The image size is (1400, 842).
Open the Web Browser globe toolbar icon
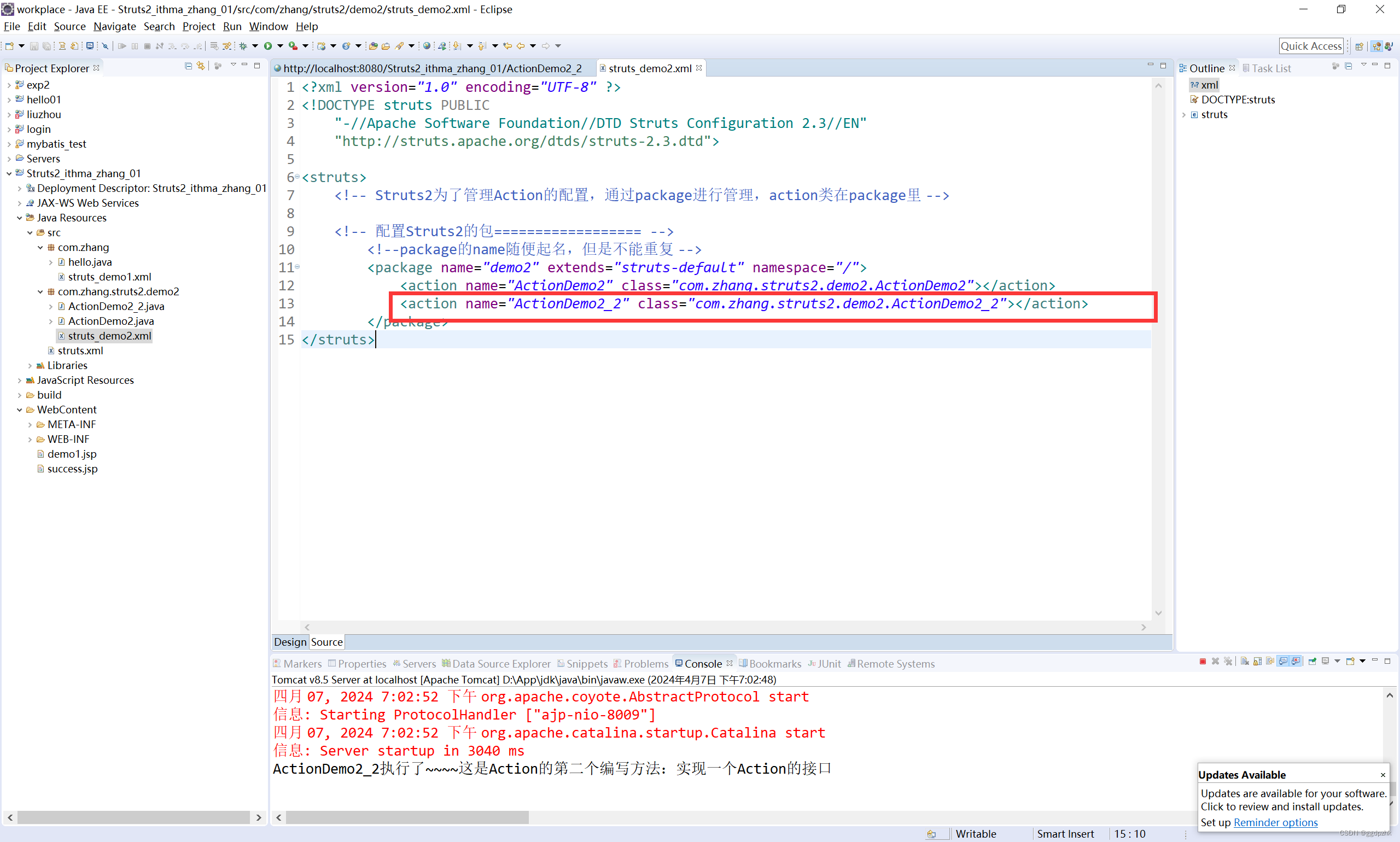click(x=427, y=46)
